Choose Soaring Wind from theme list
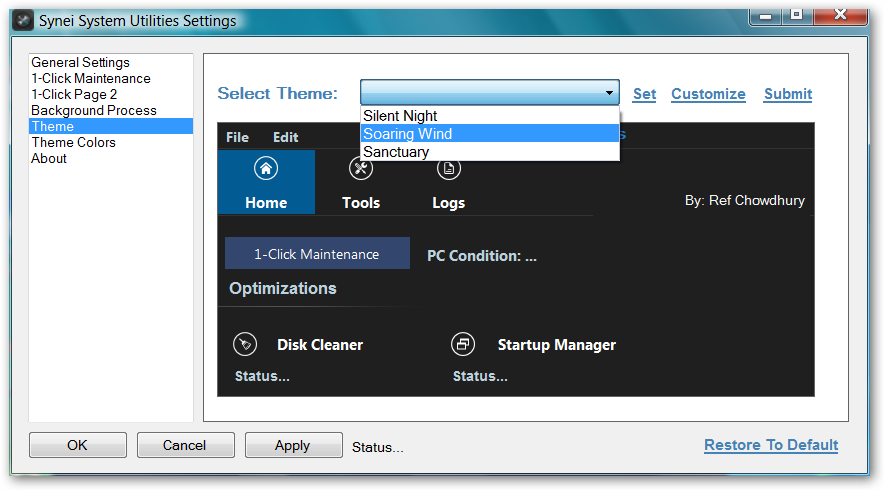Image resolution: width=884 pixels, height=490 pixels. (x=489, y=134)
